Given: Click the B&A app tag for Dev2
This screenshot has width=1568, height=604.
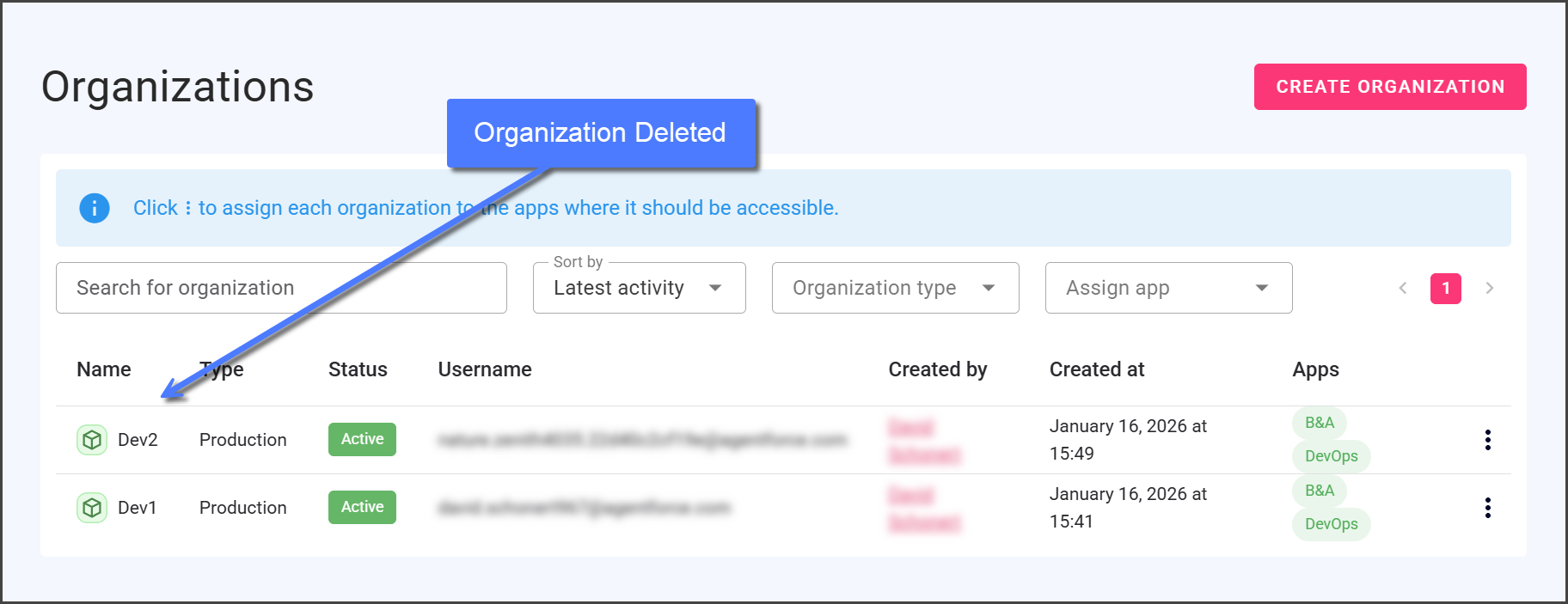Looking at the screenshot, I should tap(1319, 423).
